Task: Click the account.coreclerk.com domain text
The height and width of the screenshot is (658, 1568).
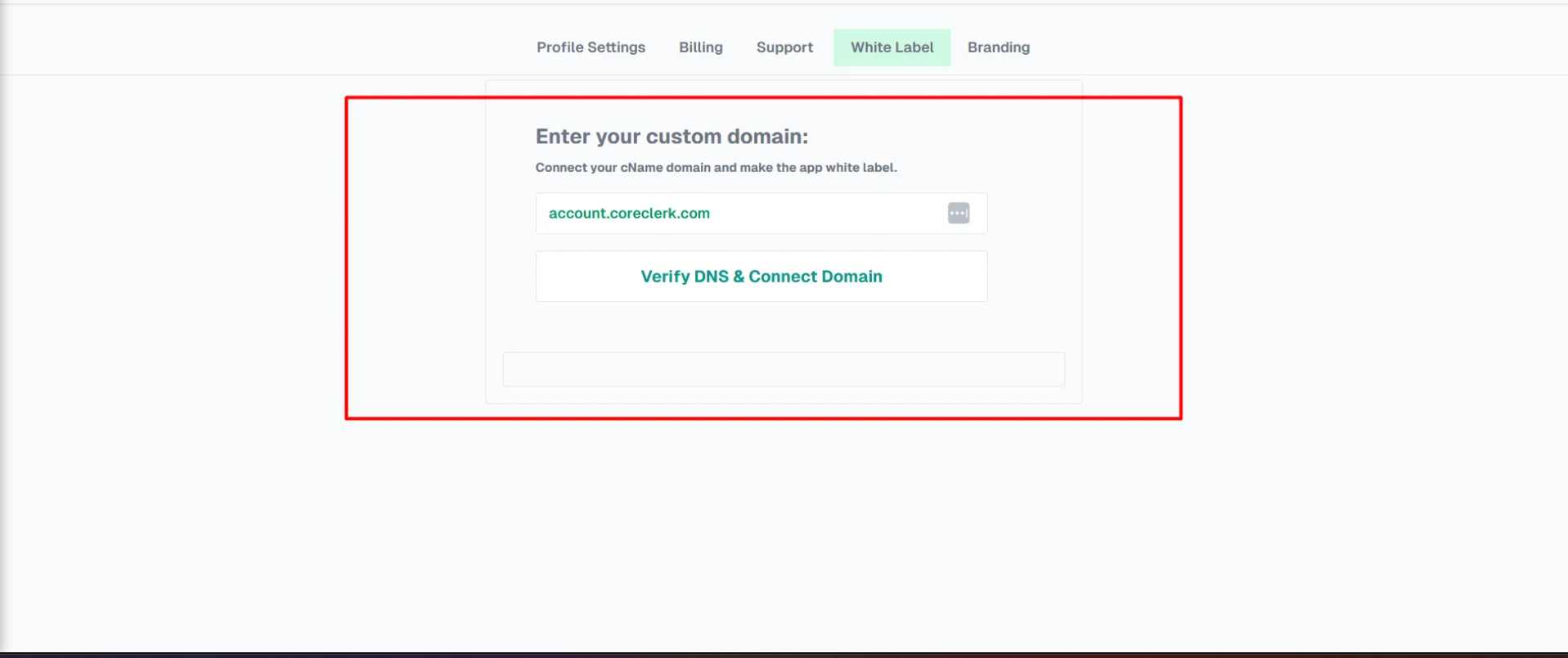Action: click(629, 213)
